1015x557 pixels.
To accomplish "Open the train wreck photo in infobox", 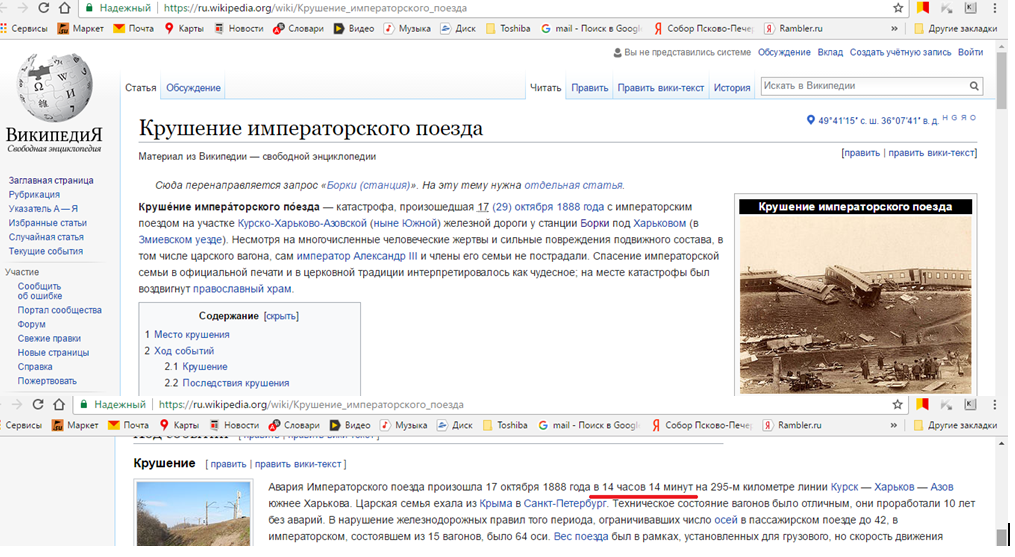I will pos(855,304).
